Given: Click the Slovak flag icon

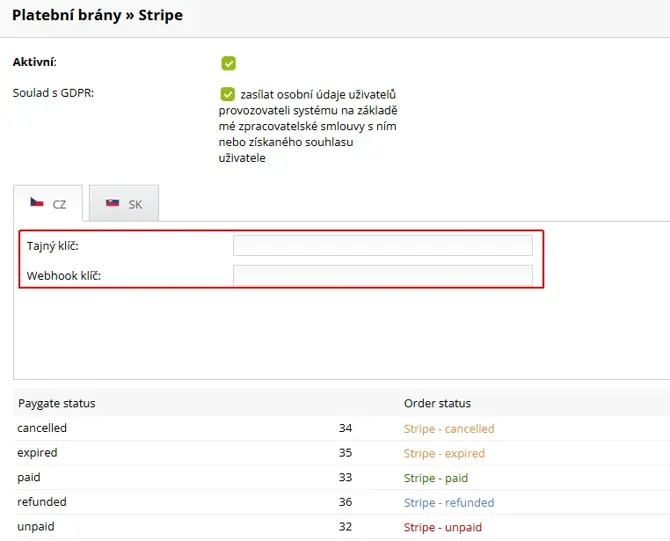Looking at the screenshot, I should coord(112,203).
